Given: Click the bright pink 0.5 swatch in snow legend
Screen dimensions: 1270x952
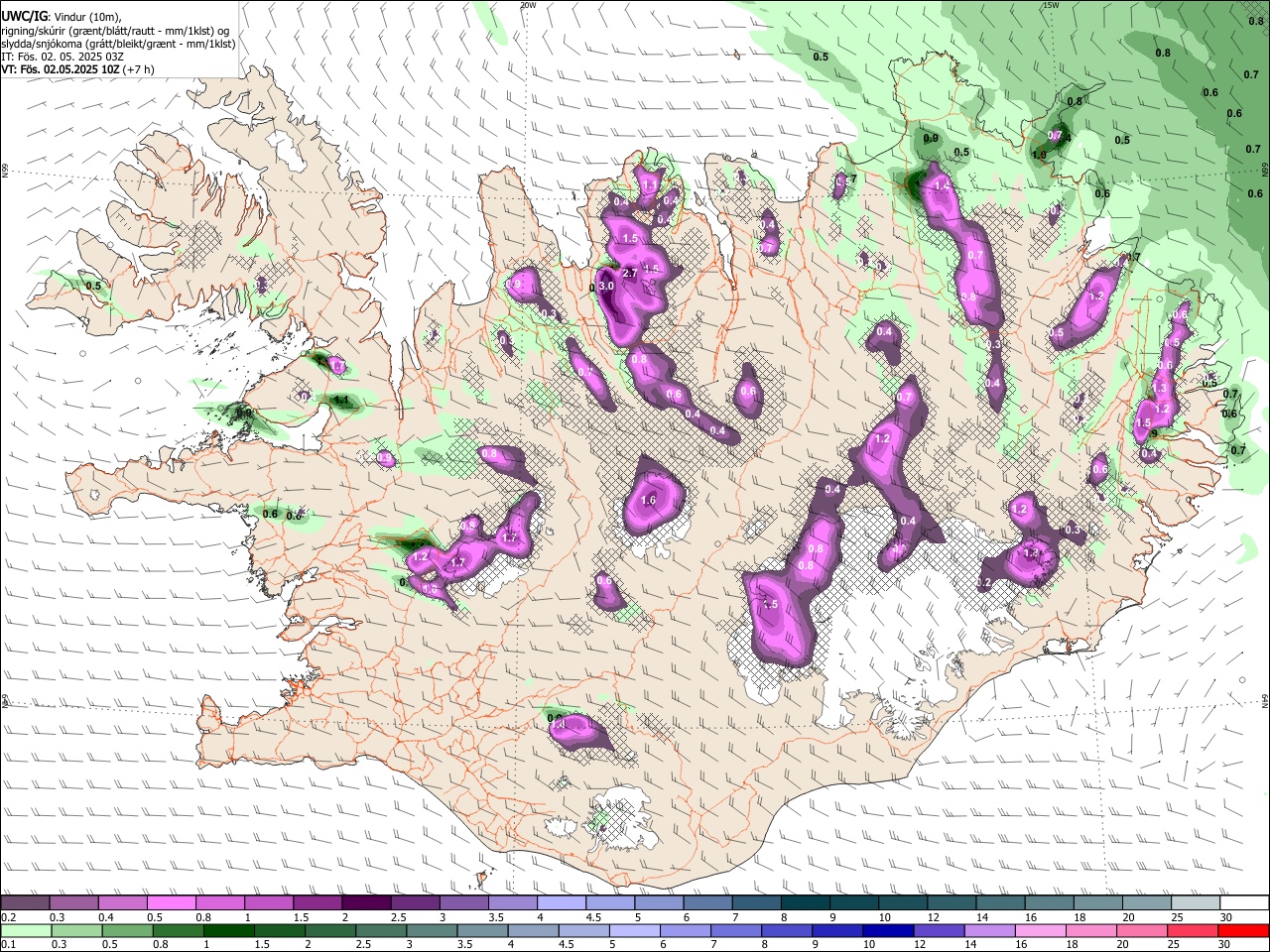Looking at the screenshot, I should point(171,903).
